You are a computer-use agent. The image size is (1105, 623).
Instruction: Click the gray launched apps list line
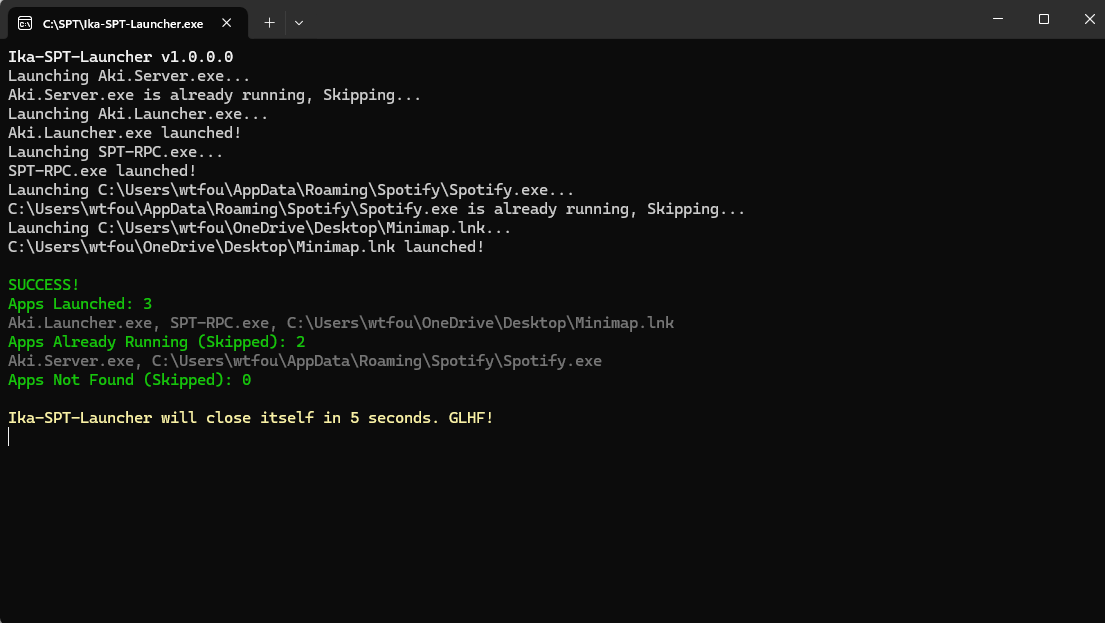click(341, 323)
